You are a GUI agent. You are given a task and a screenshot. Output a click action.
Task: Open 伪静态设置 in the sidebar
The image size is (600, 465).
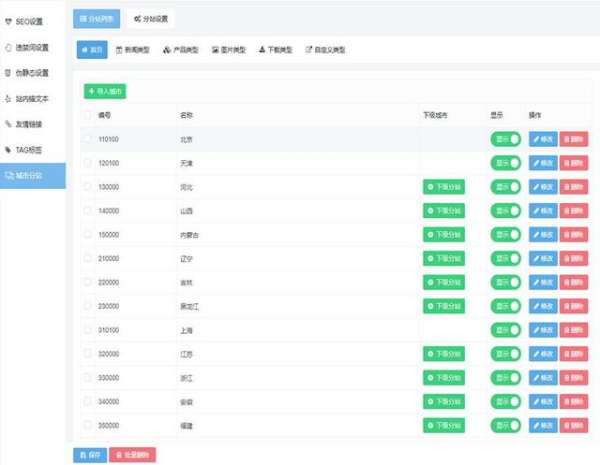coord(32,72)
